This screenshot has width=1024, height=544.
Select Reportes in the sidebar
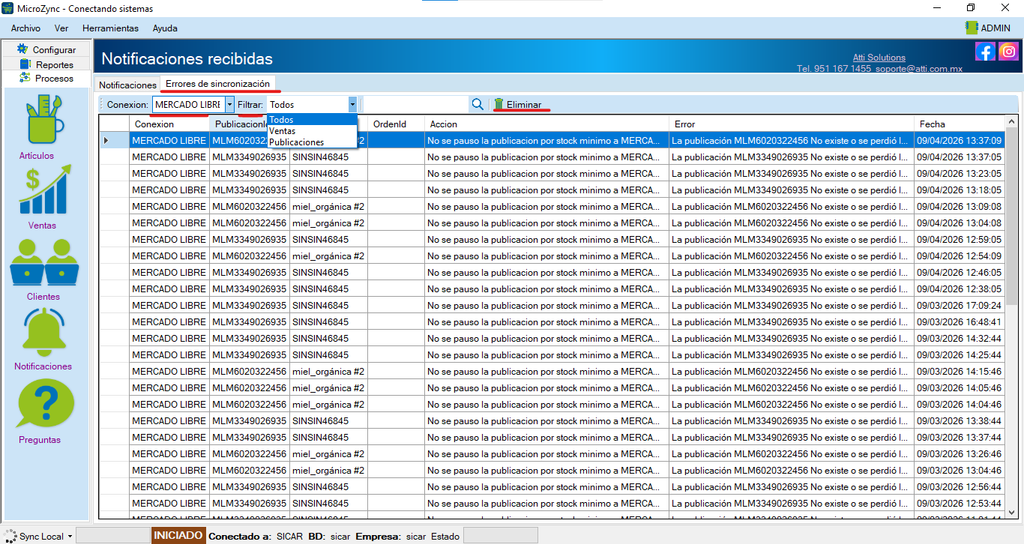[47, 65]
